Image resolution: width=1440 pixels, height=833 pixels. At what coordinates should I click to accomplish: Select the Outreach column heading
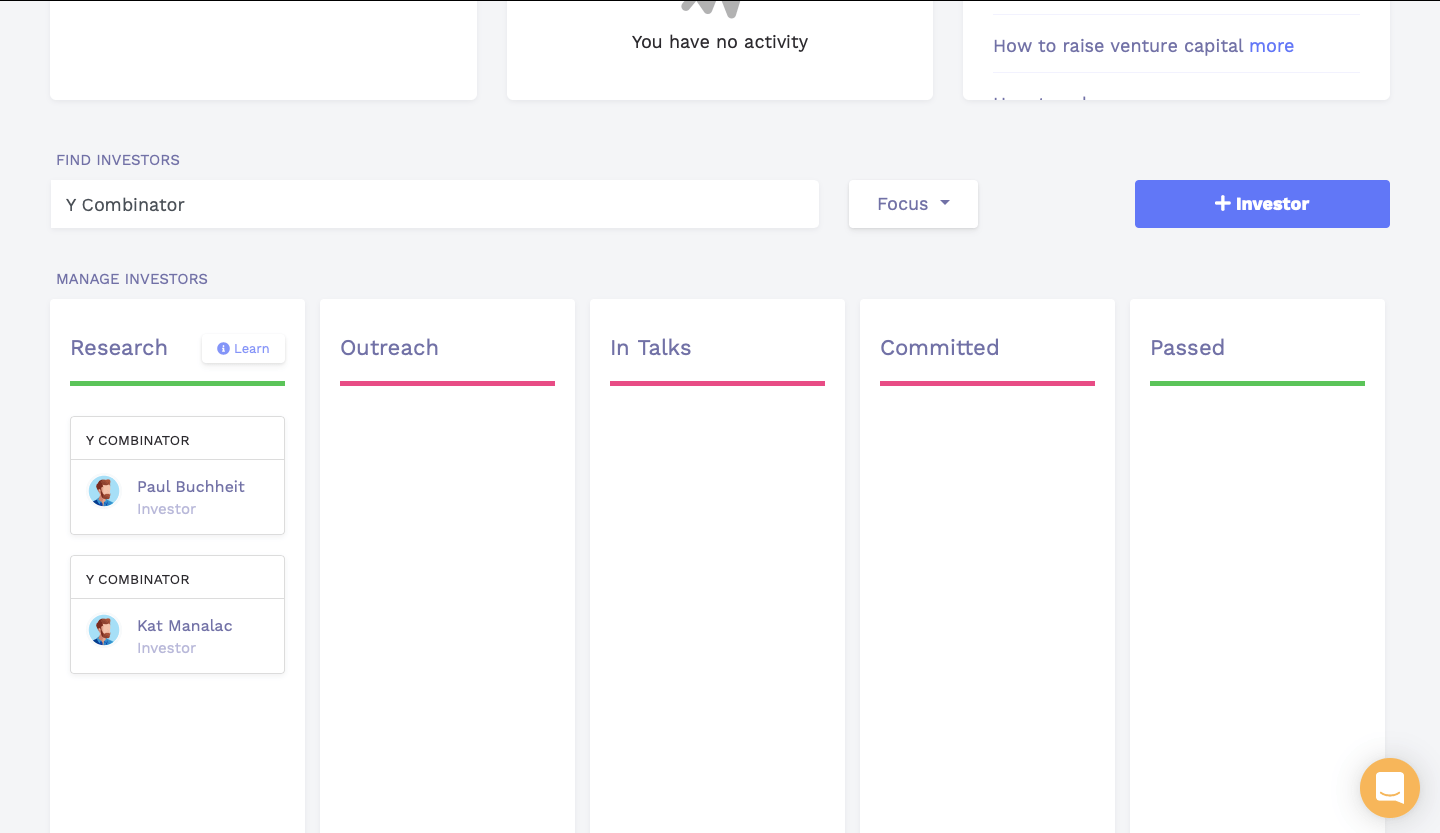pos(389,348)
